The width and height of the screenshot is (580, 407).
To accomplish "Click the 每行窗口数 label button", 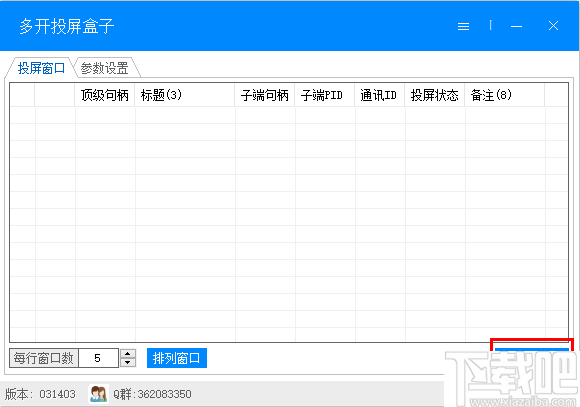I will click(44, 358).
